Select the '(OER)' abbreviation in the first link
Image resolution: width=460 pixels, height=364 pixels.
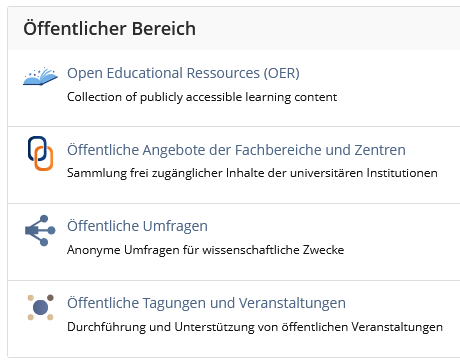(x=282, y=73)
